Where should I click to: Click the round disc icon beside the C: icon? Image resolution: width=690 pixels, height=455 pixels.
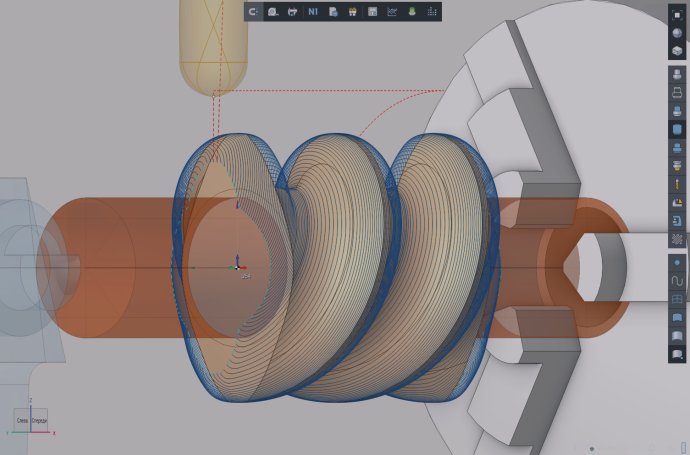[272, 12]
